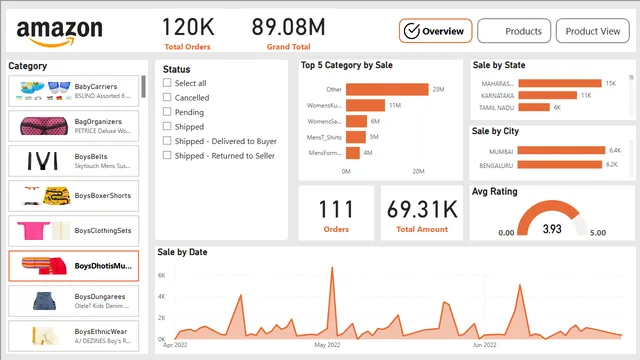Click the Category panel heading

(x=28, y=66)
